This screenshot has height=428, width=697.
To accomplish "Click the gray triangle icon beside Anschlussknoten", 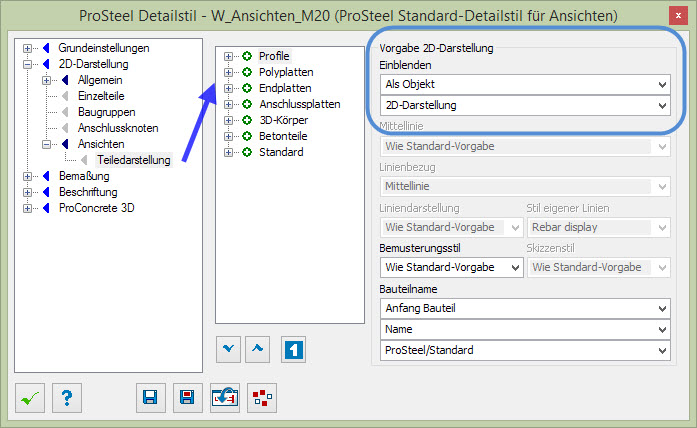I will [65, 128].
